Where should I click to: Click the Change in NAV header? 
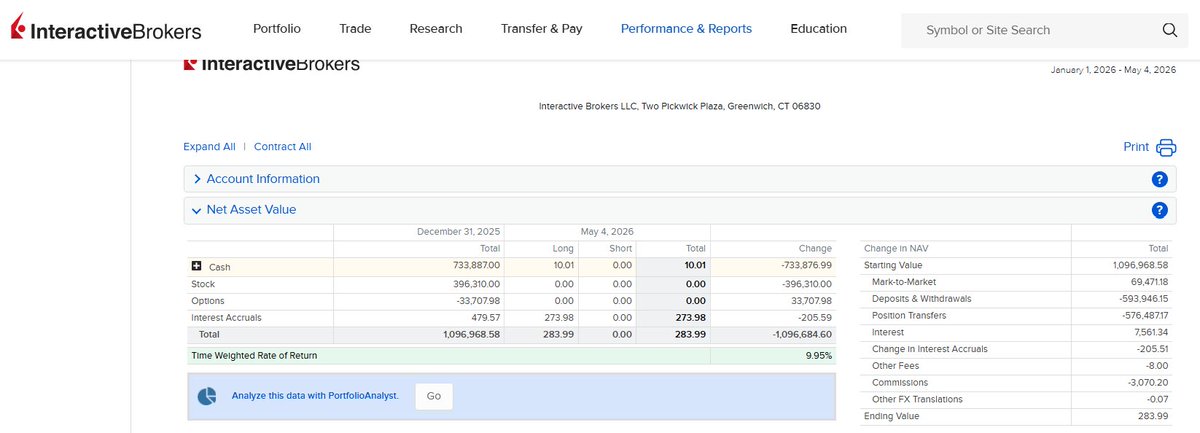click(896, 249)
